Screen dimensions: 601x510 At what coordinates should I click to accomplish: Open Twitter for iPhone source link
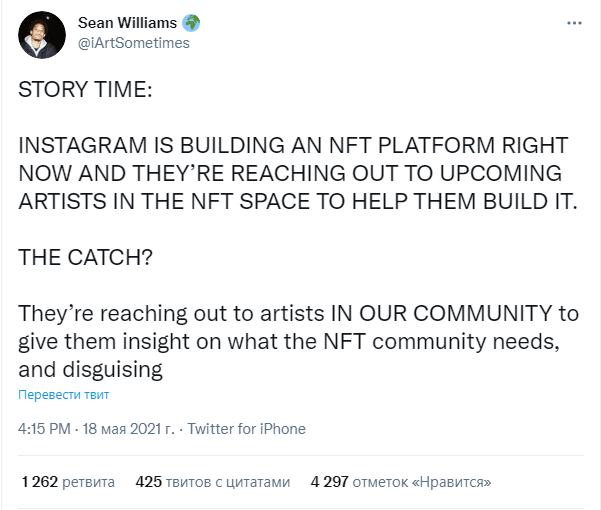point(246,429)
